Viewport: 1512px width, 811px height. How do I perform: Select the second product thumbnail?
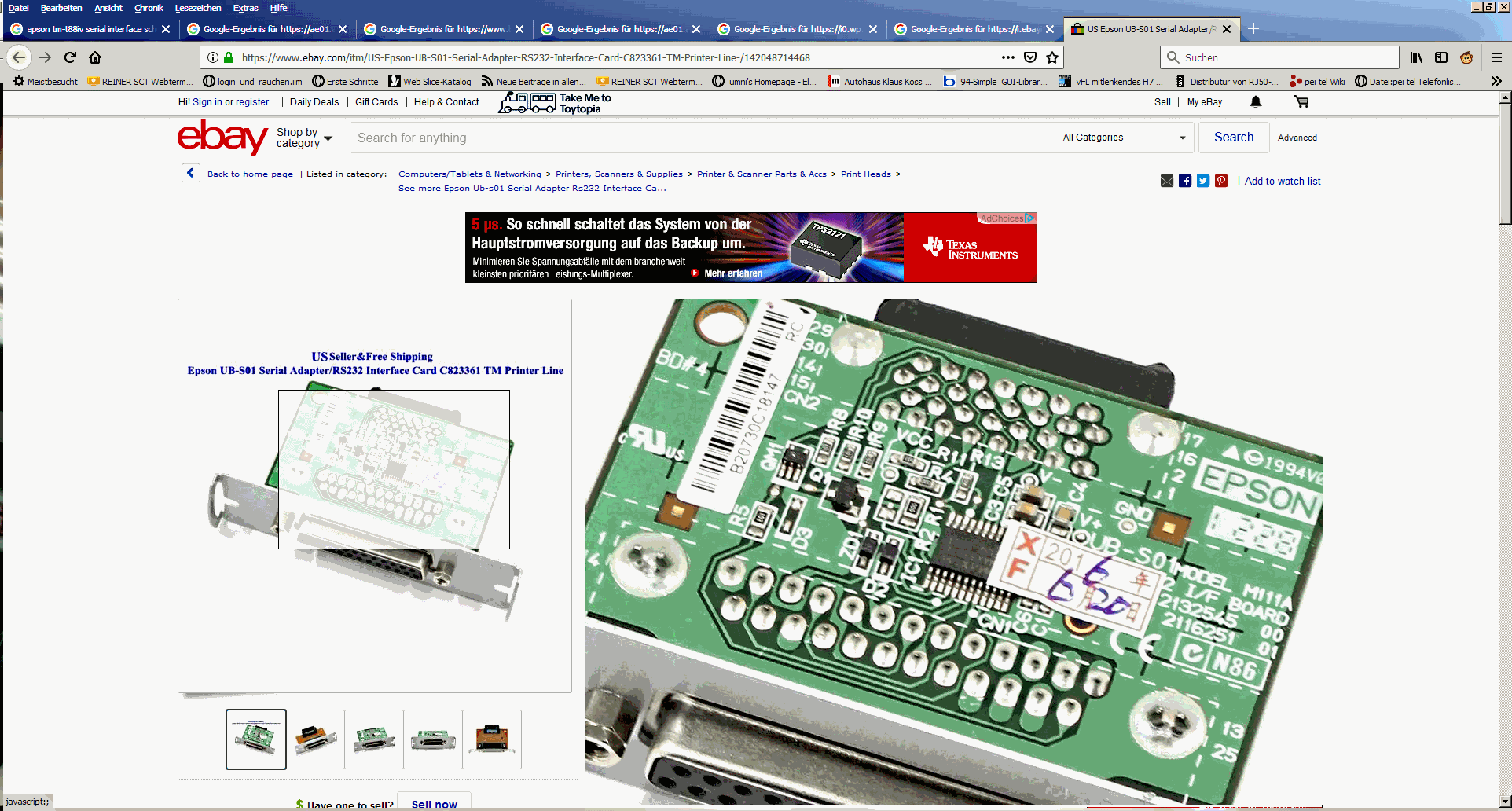(315, 739)
